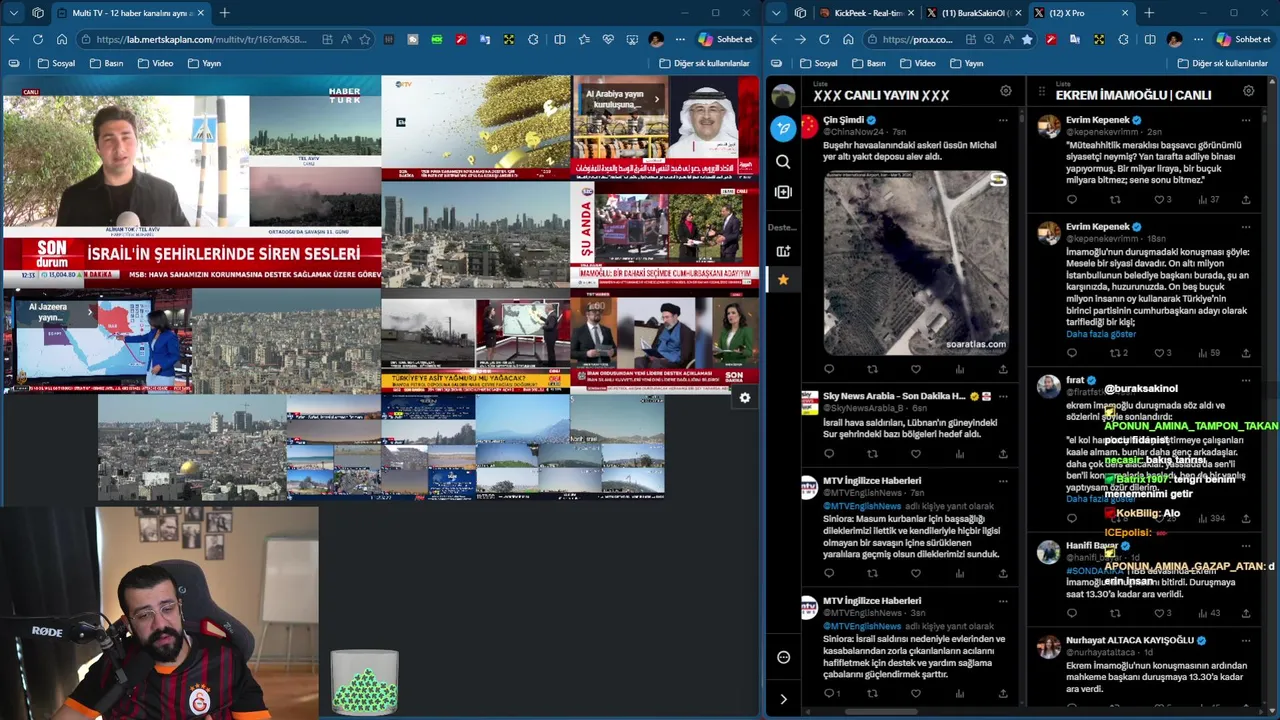
Task: Like Nurhayat ALTACA KAYIŞOĞLU post
Action: tap(1159, 709)
